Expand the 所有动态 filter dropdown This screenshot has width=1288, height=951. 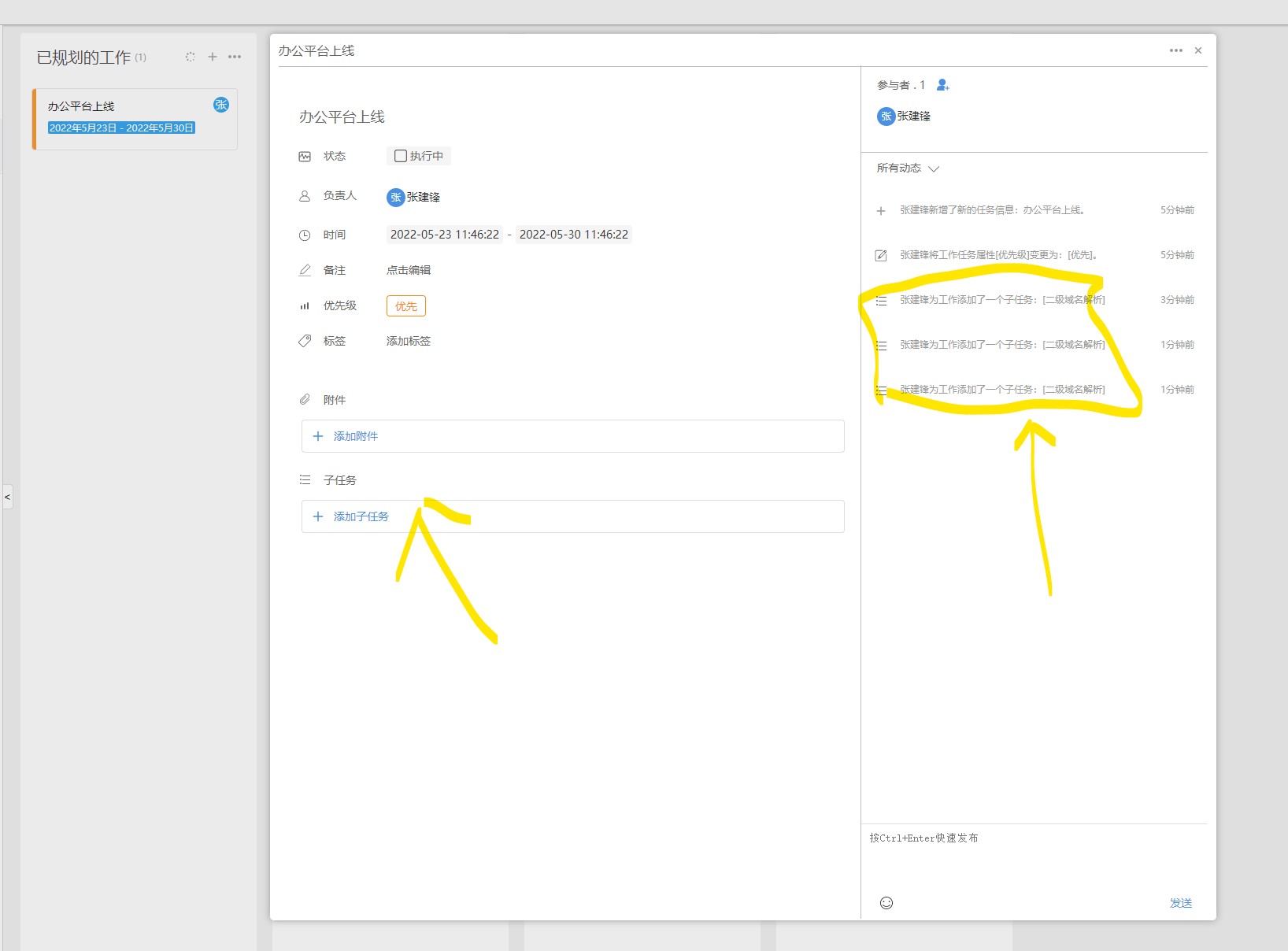click(908, 168)
